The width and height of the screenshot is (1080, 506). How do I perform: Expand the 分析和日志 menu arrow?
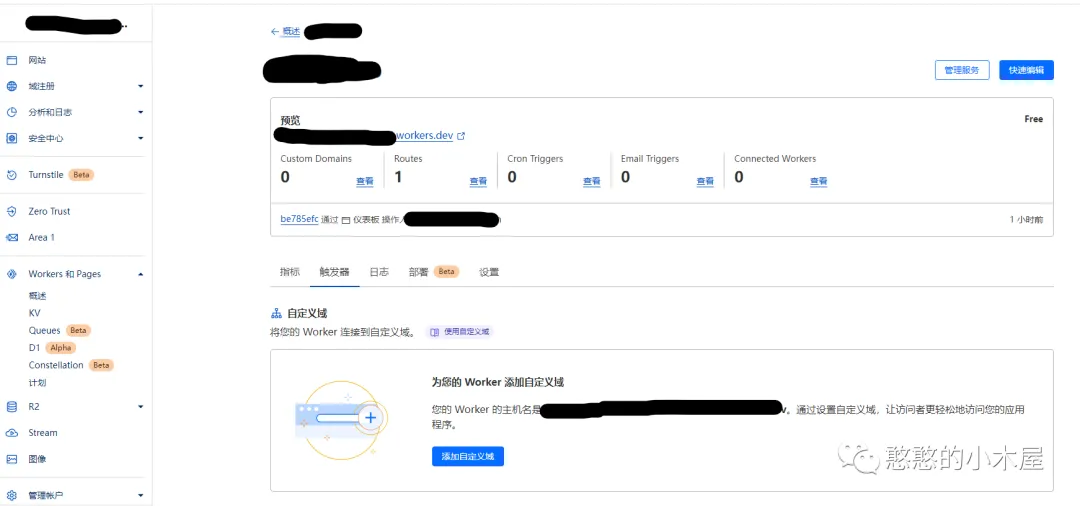[x=141, y=112]
